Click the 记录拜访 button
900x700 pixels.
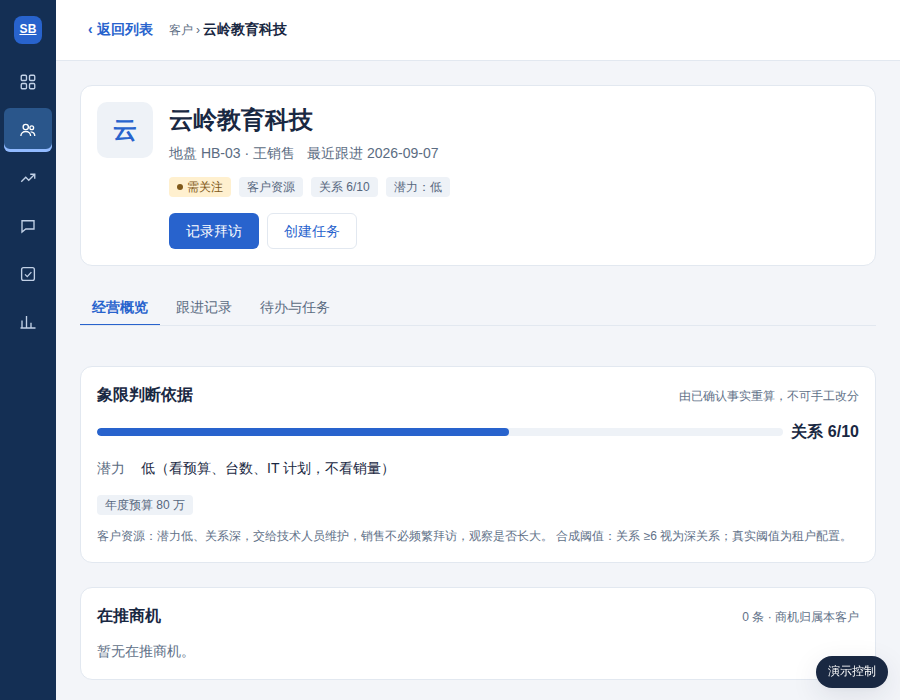pyautogui.click(x=214, y=231)
